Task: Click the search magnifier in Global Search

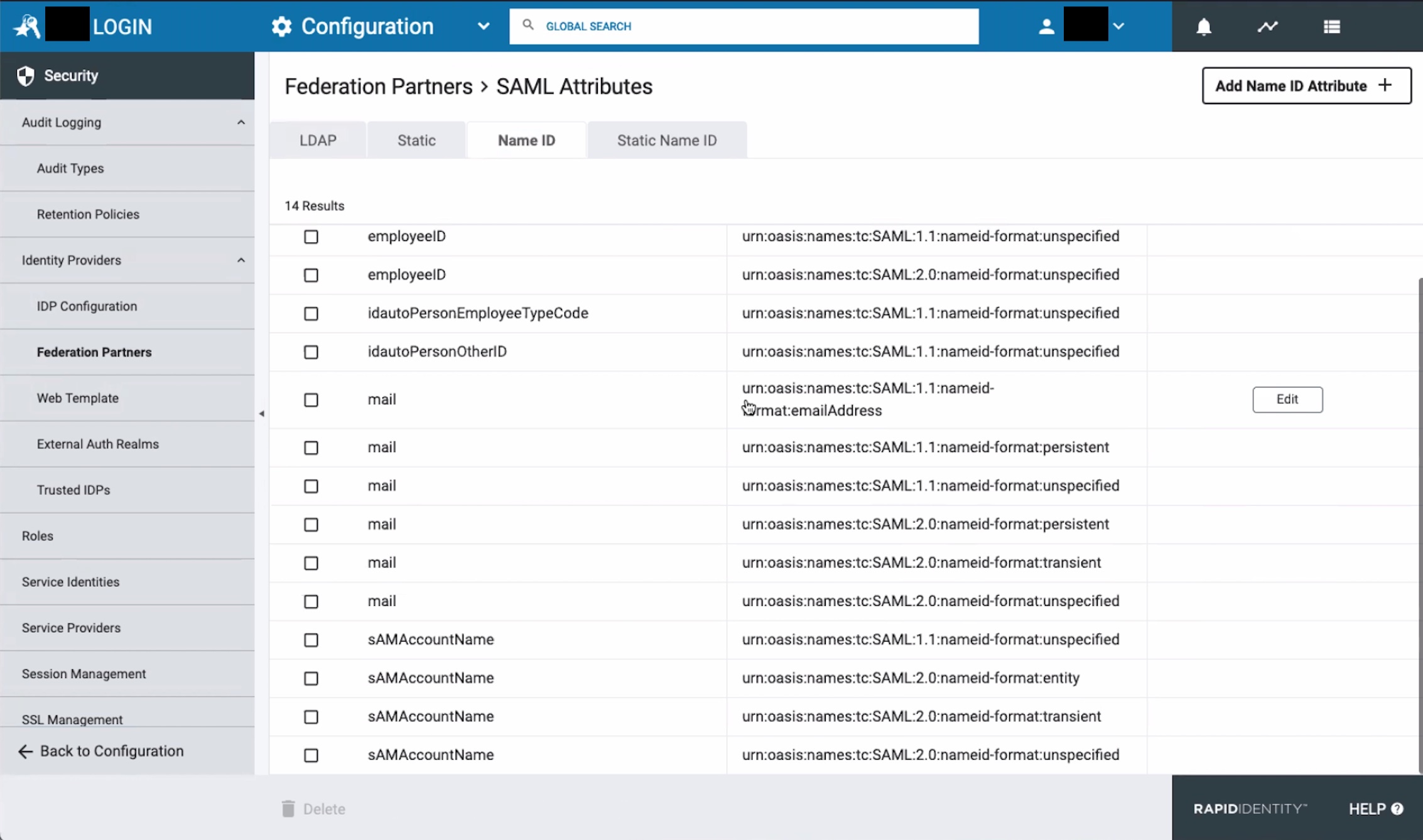Action: tap(528, 26)
